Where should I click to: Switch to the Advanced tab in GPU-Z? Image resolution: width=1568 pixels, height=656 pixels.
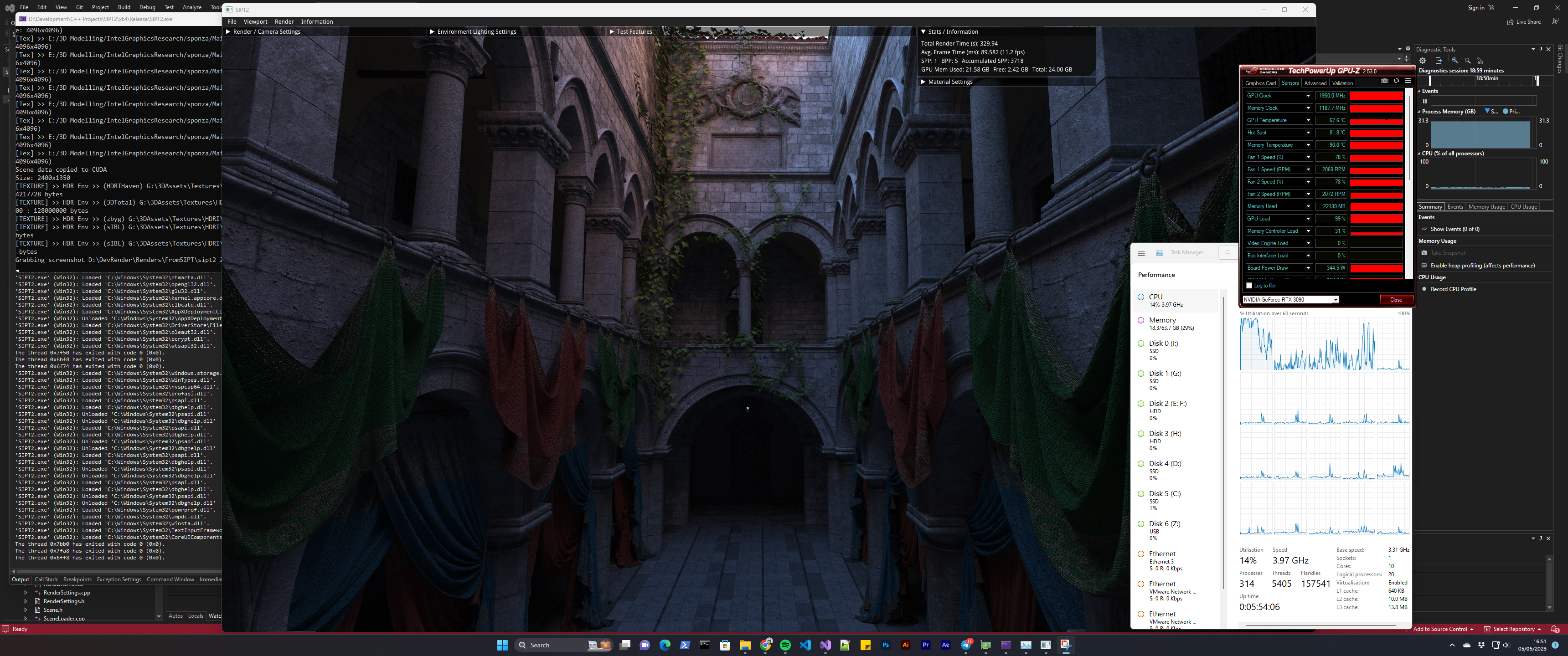pos(1315,83)
